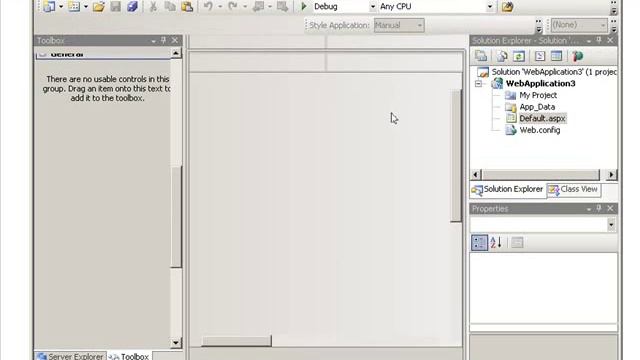Toggle auto-hide pin on Properties panel
640x360 pixels.
pos(599,208)
